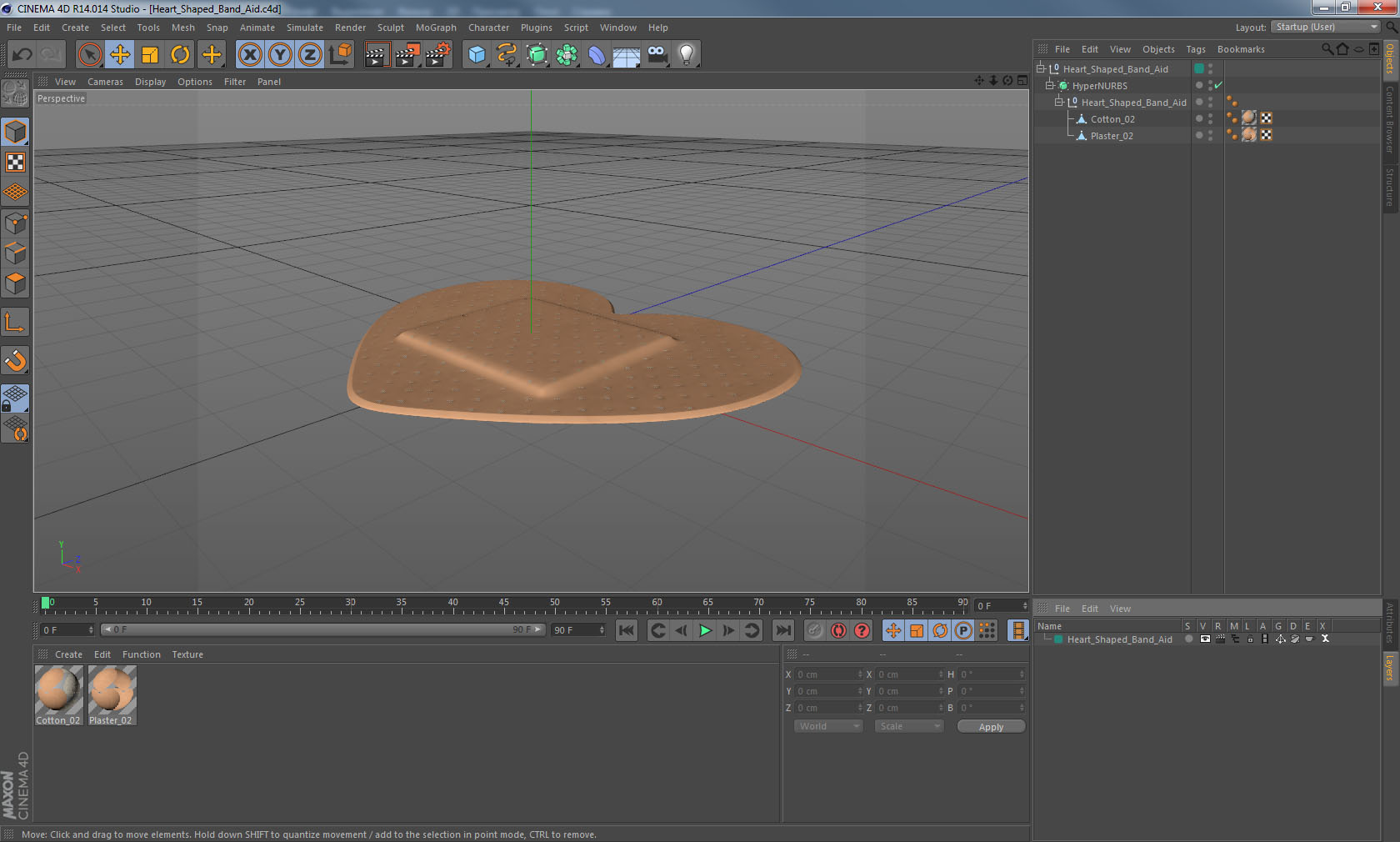Select the Cotton_02 material thumbnail

coord(58,695)
